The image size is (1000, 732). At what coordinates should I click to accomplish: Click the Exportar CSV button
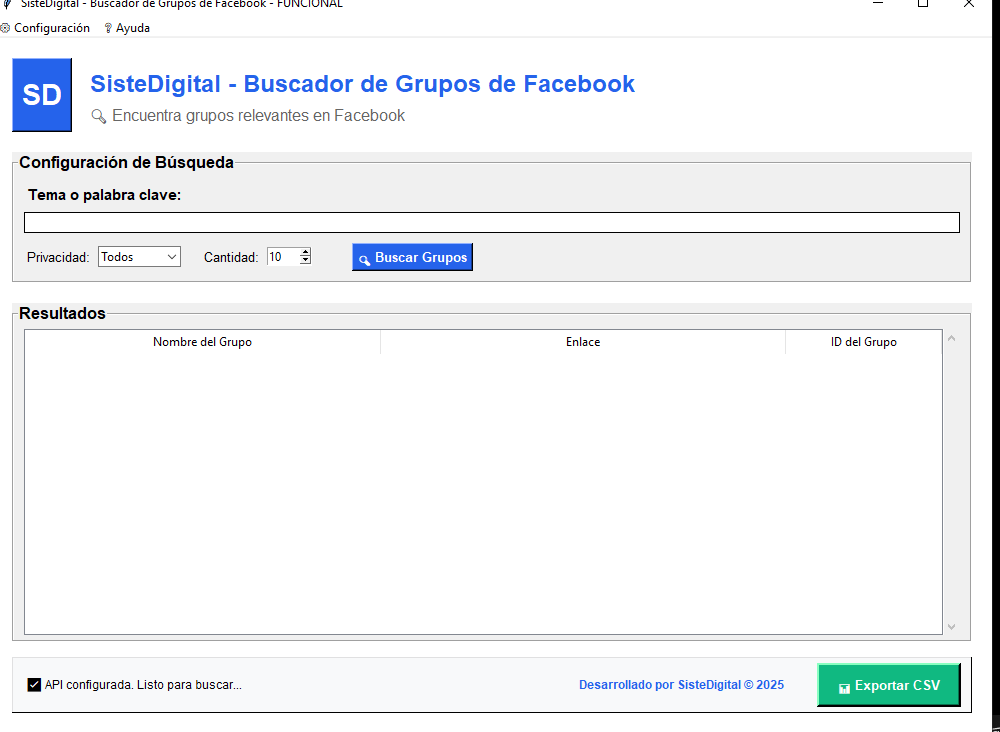[x=889, y=685]
